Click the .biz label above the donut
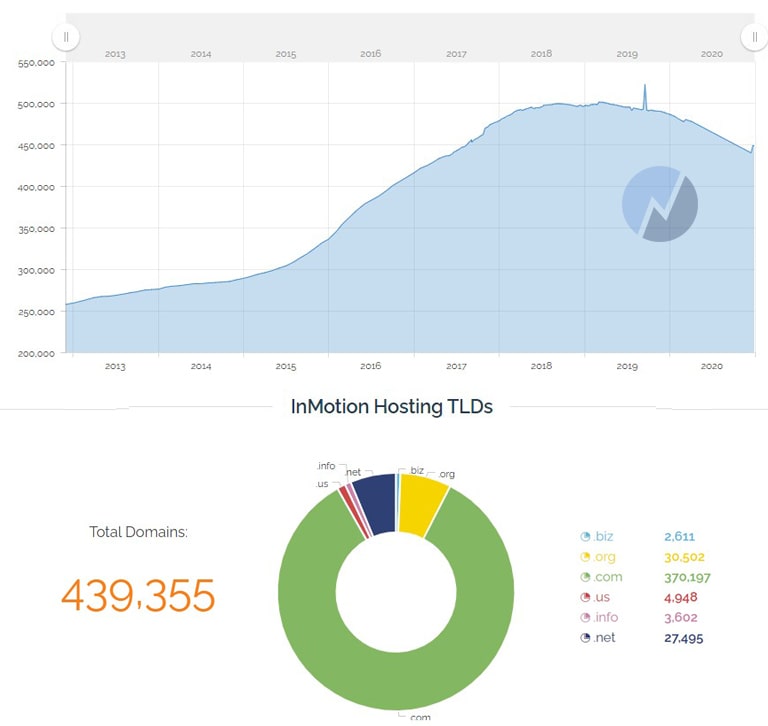 (x=416, y=470)
